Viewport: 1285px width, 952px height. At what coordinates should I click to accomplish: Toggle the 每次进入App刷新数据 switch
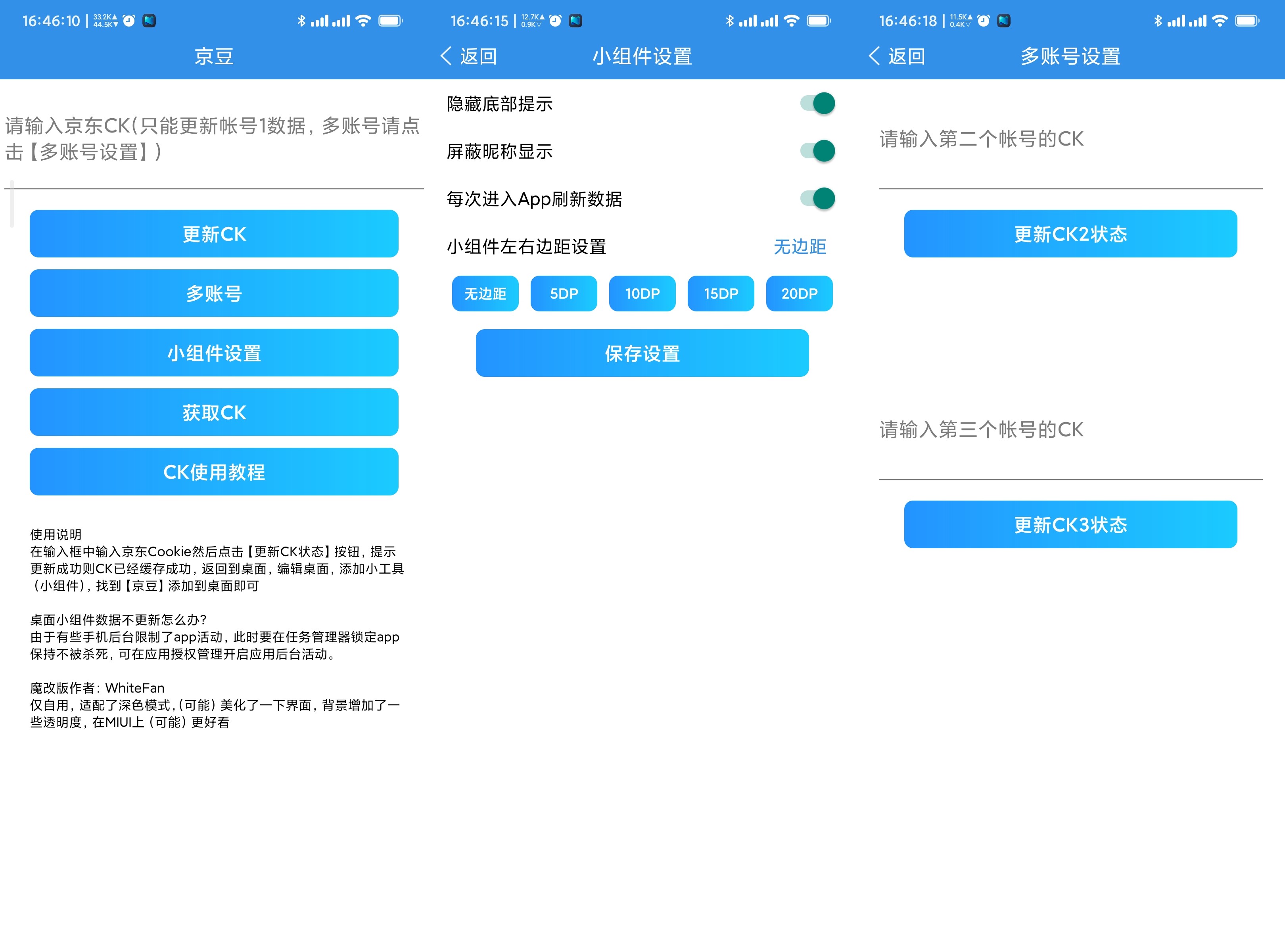pos(818,199)
